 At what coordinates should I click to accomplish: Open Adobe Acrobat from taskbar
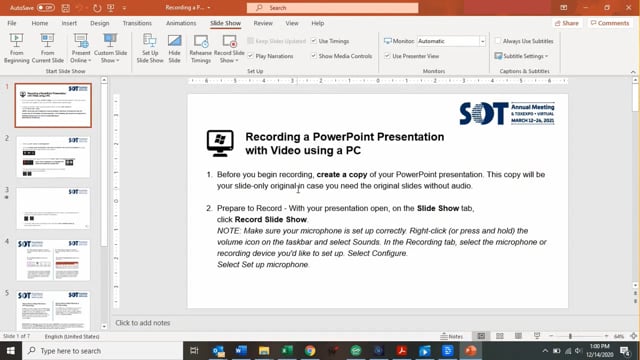point(401,351)
